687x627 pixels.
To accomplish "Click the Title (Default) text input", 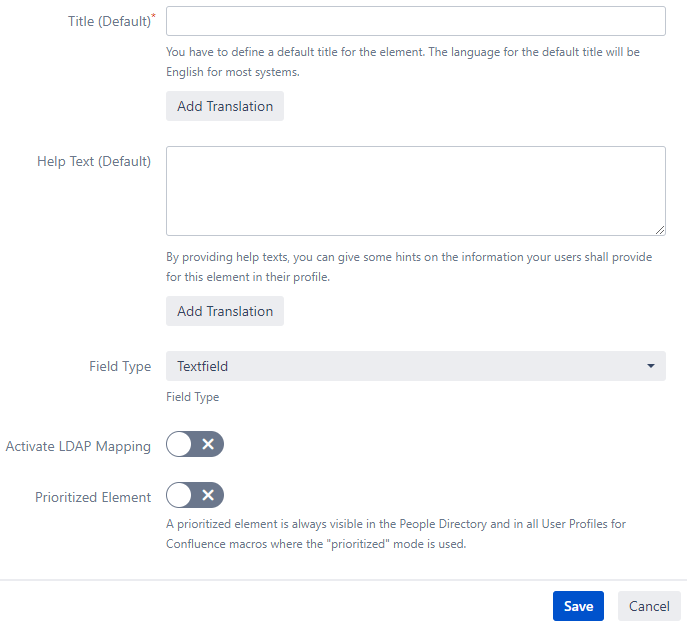I will point(415,21).
